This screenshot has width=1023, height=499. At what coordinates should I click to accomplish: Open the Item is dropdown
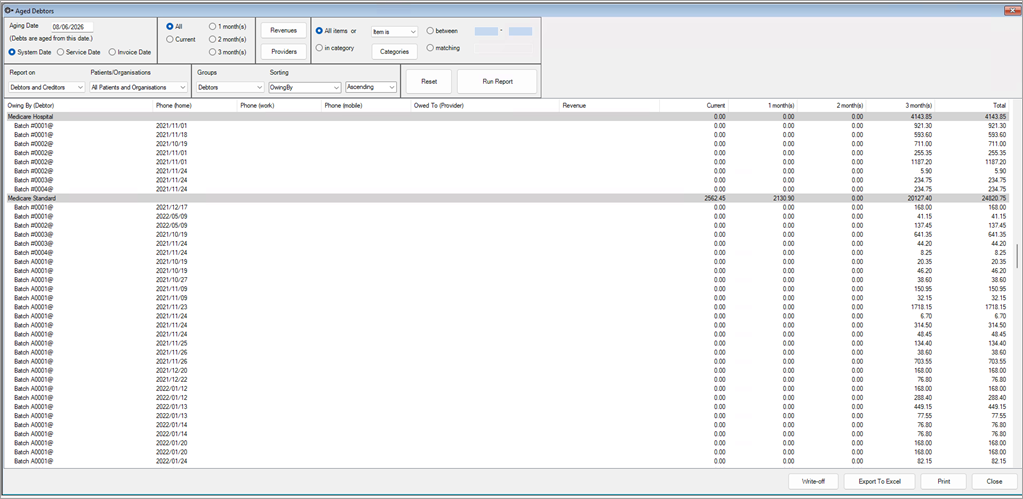click(394, 31)
